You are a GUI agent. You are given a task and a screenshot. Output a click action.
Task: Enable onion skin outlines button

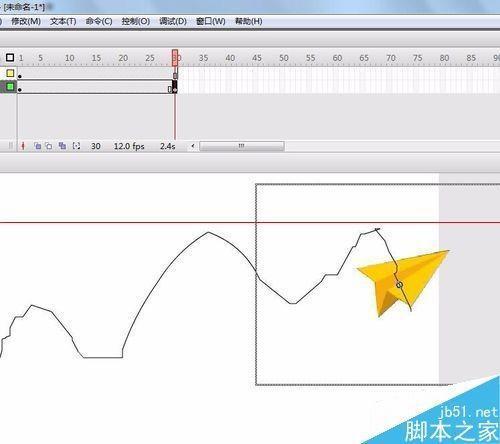tap(49, 146)
